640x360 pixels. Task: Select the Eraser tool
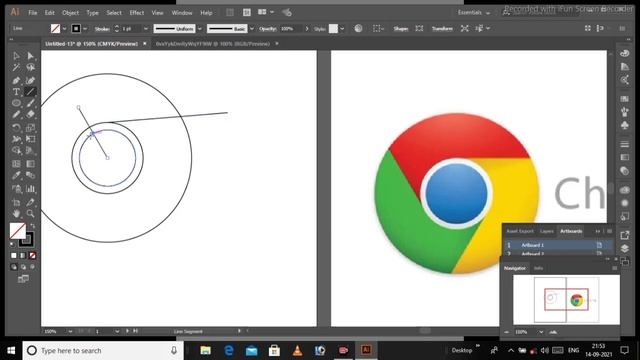[x=31, y=115]
